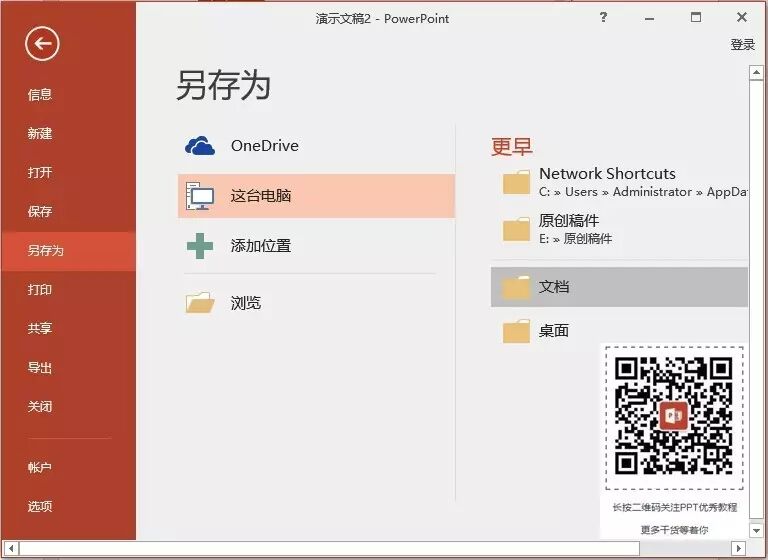Click the 文档 folder icon

click(x=516, y=287)
